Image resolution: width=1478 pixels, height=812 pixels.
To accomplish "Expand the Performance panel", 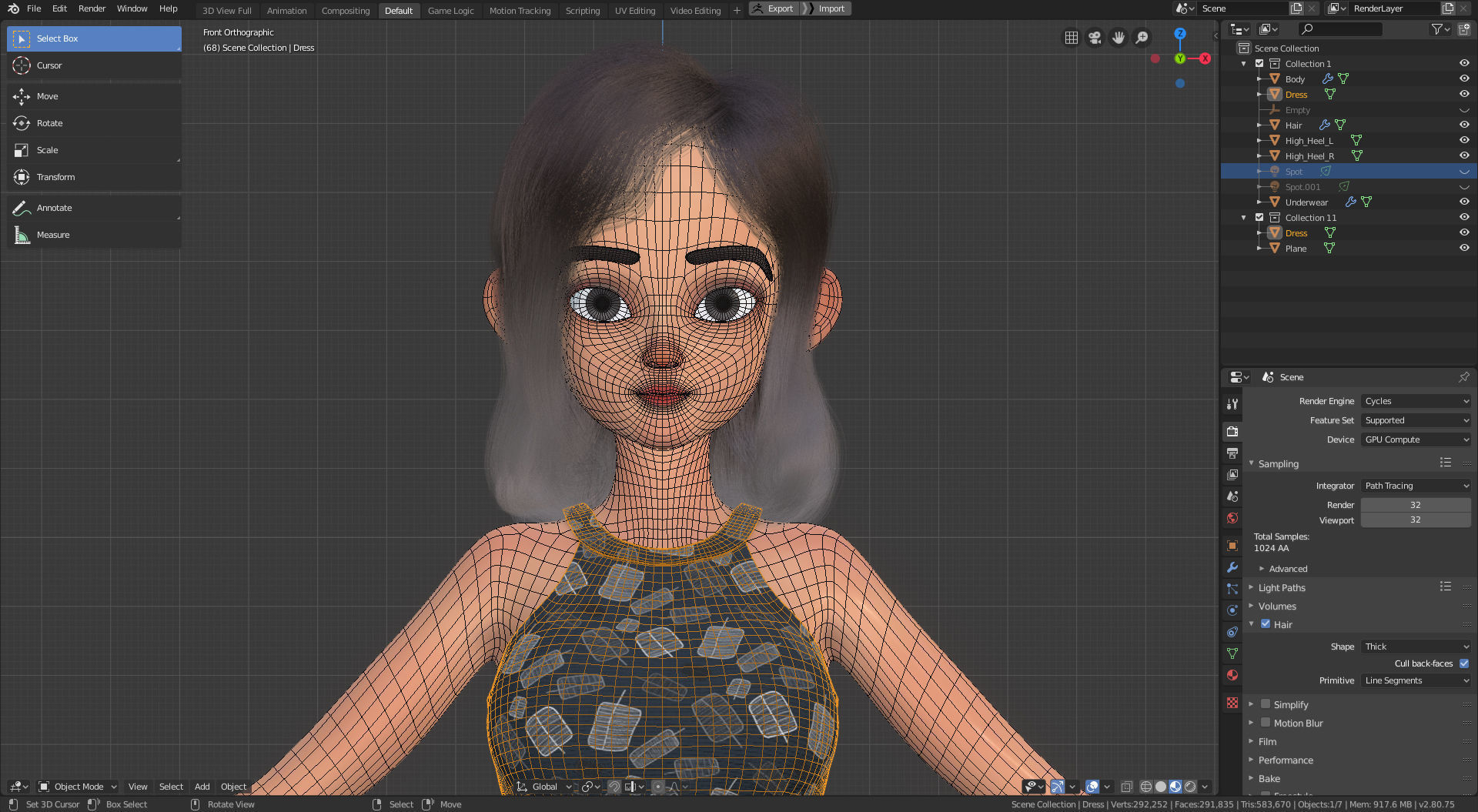I will pyautogui.click(x=1286, y=760).
